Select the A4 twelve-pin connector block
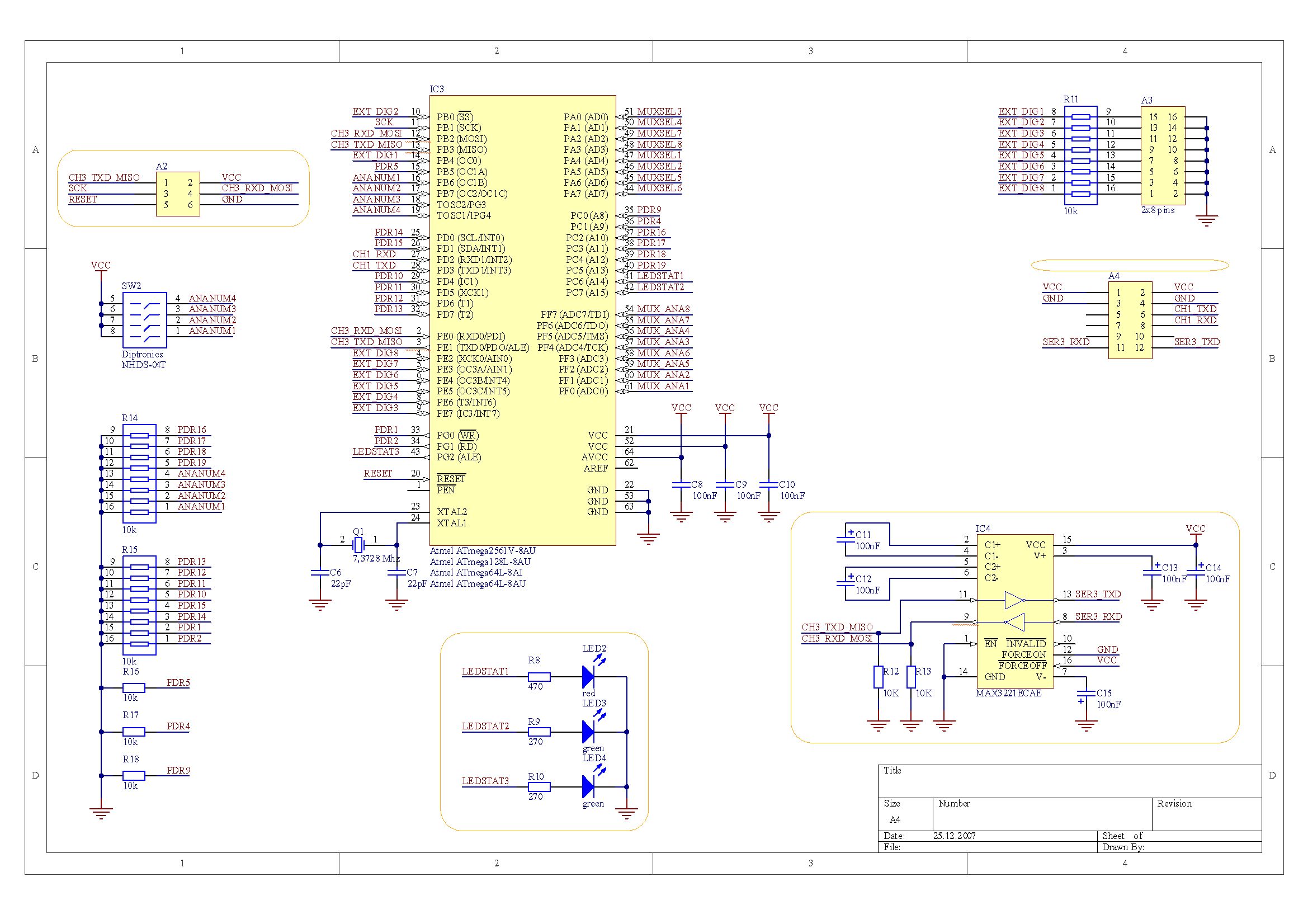The height and width of the screenshot is (924, 1308). [1130, 319]
